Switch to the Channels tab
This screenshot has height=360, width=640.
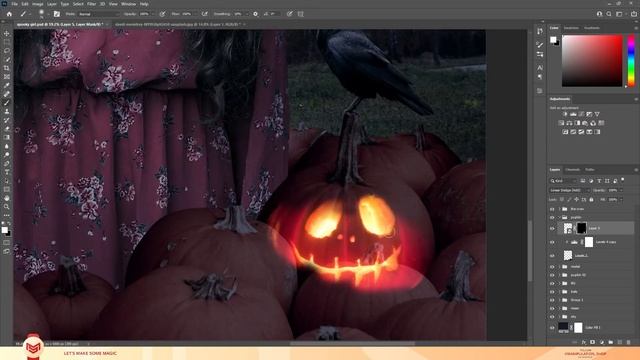pos(572,170)
